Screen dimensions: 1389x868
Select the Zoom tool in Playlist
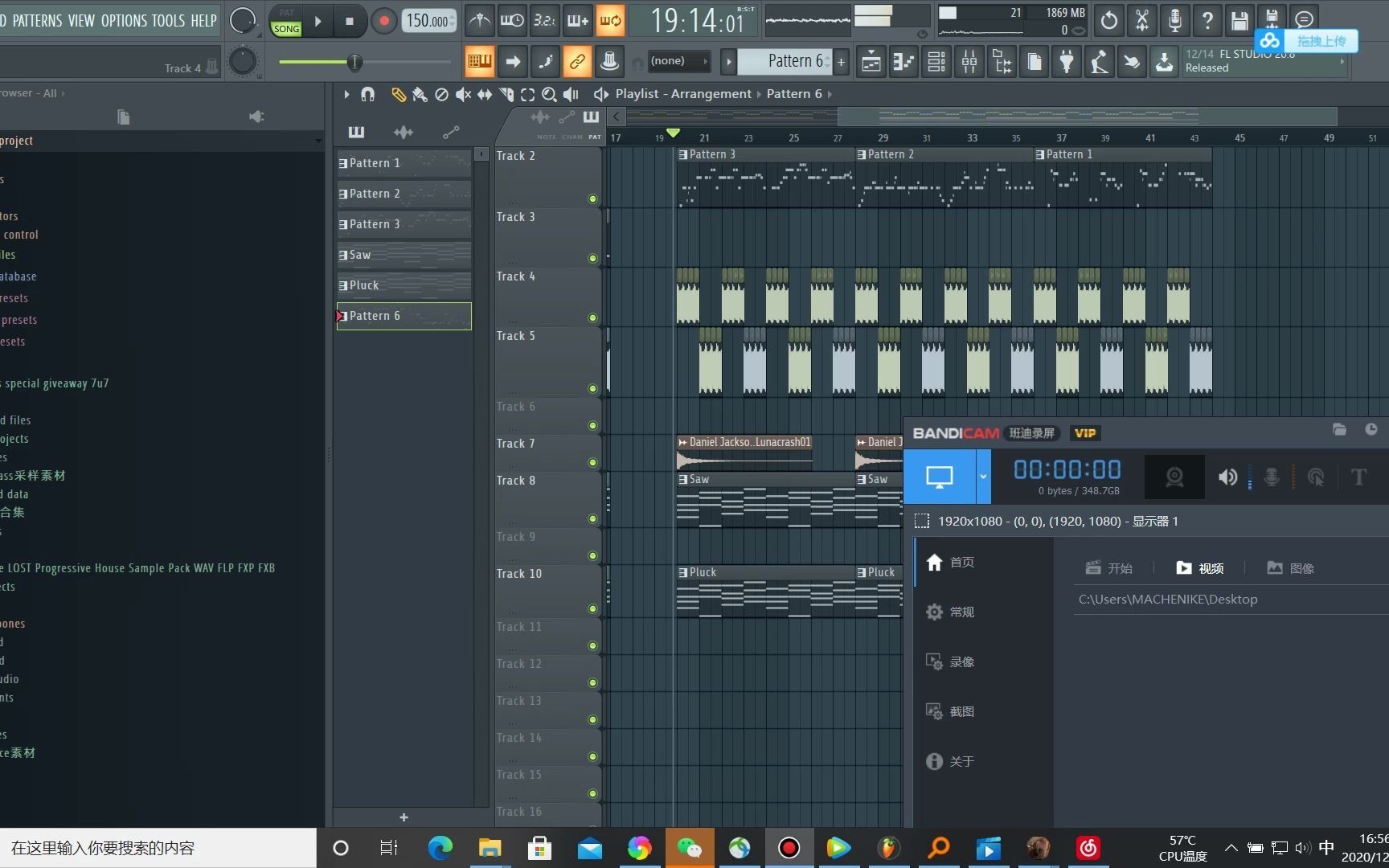pyautogui.click(x=549, y=95)
